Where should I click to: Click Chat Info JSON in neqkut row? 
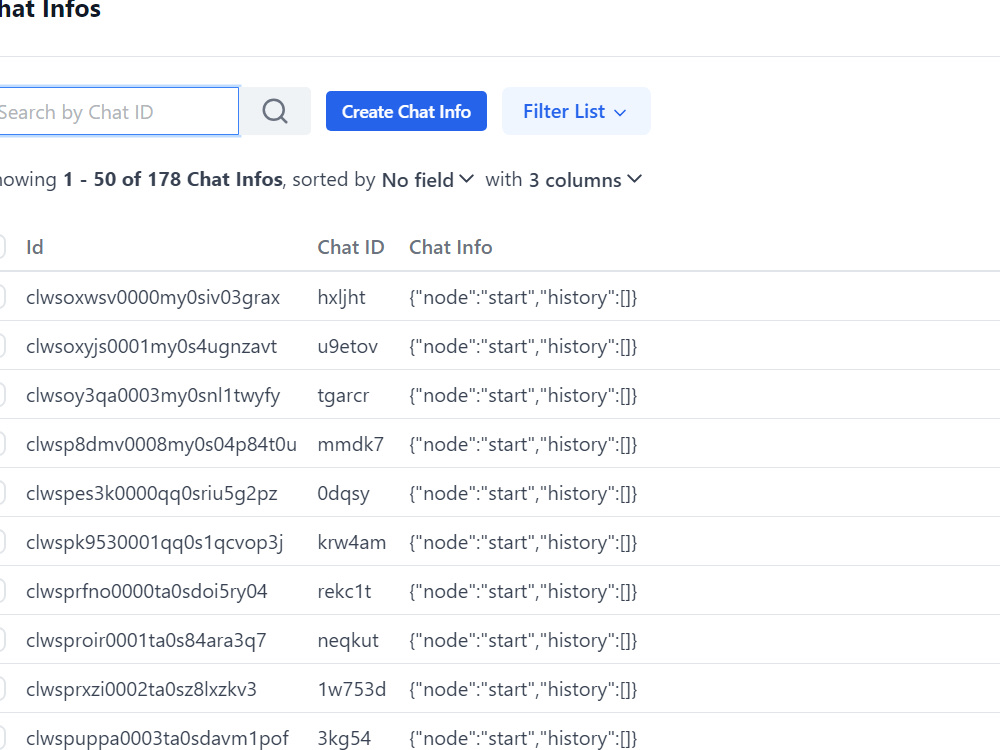coord(523,642)
